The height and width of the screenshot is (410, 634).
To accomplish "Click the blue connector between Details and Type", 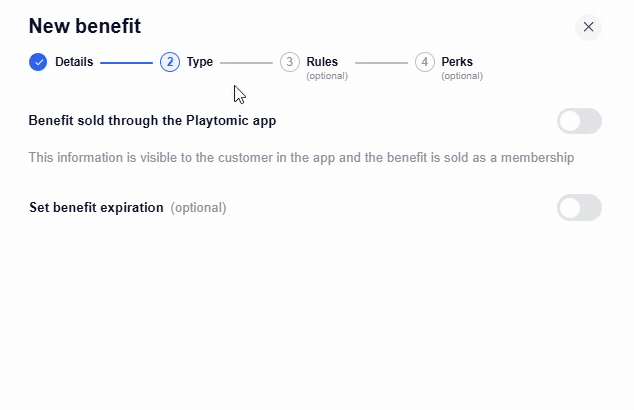I will coord(126,63).
